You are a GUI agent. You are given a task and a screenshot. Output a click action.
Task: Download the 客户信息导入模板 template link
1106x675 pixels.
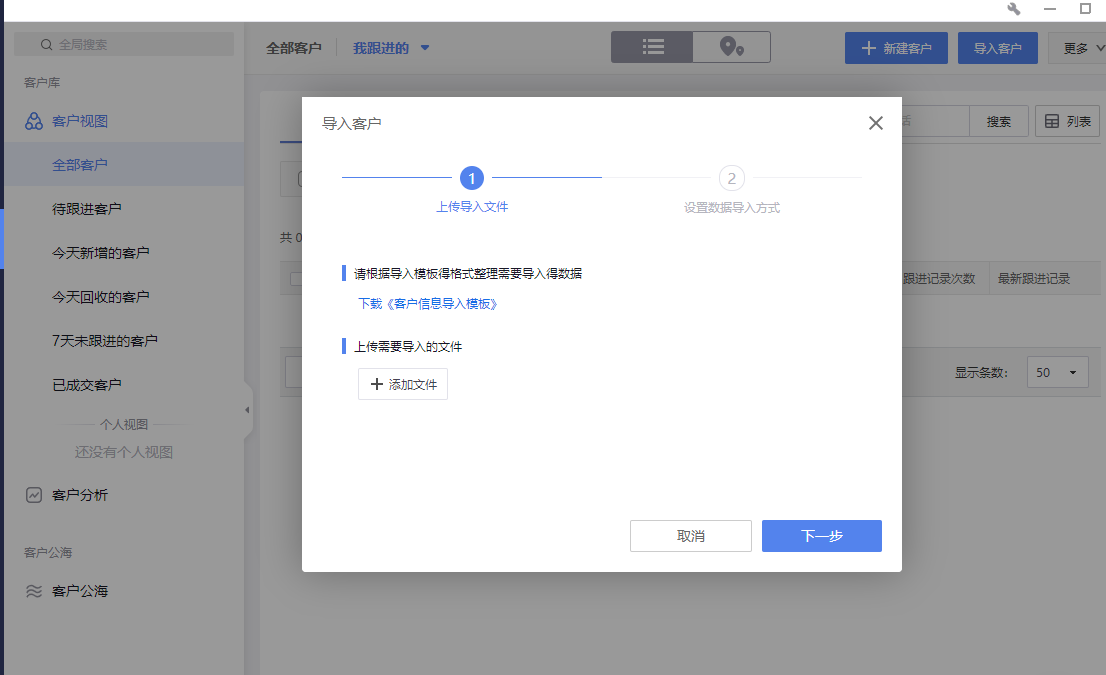(430, 303)
